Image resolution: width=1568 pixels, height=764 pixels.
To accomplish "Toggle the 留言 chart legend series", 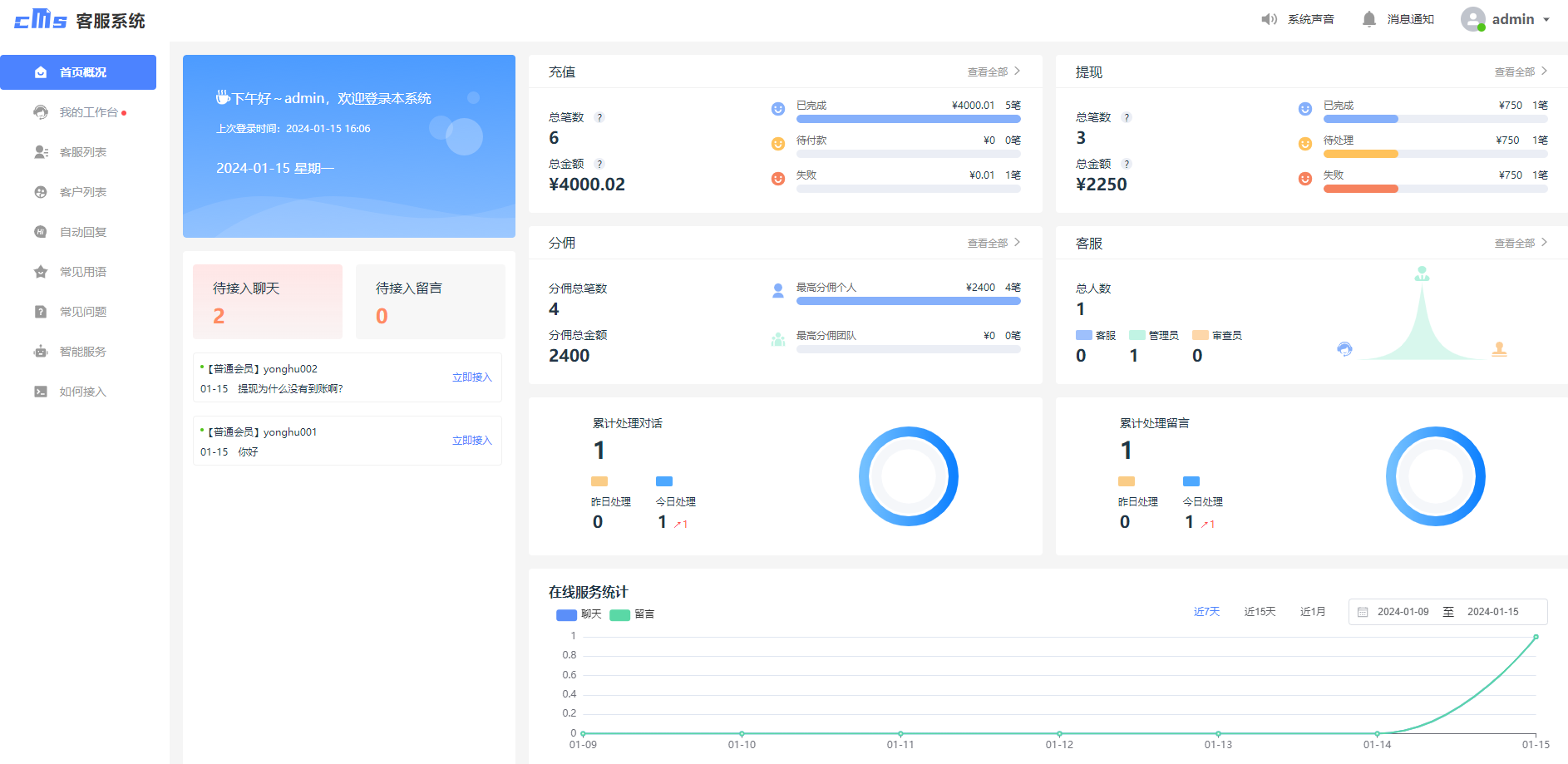I will click(x=632, y=614).
